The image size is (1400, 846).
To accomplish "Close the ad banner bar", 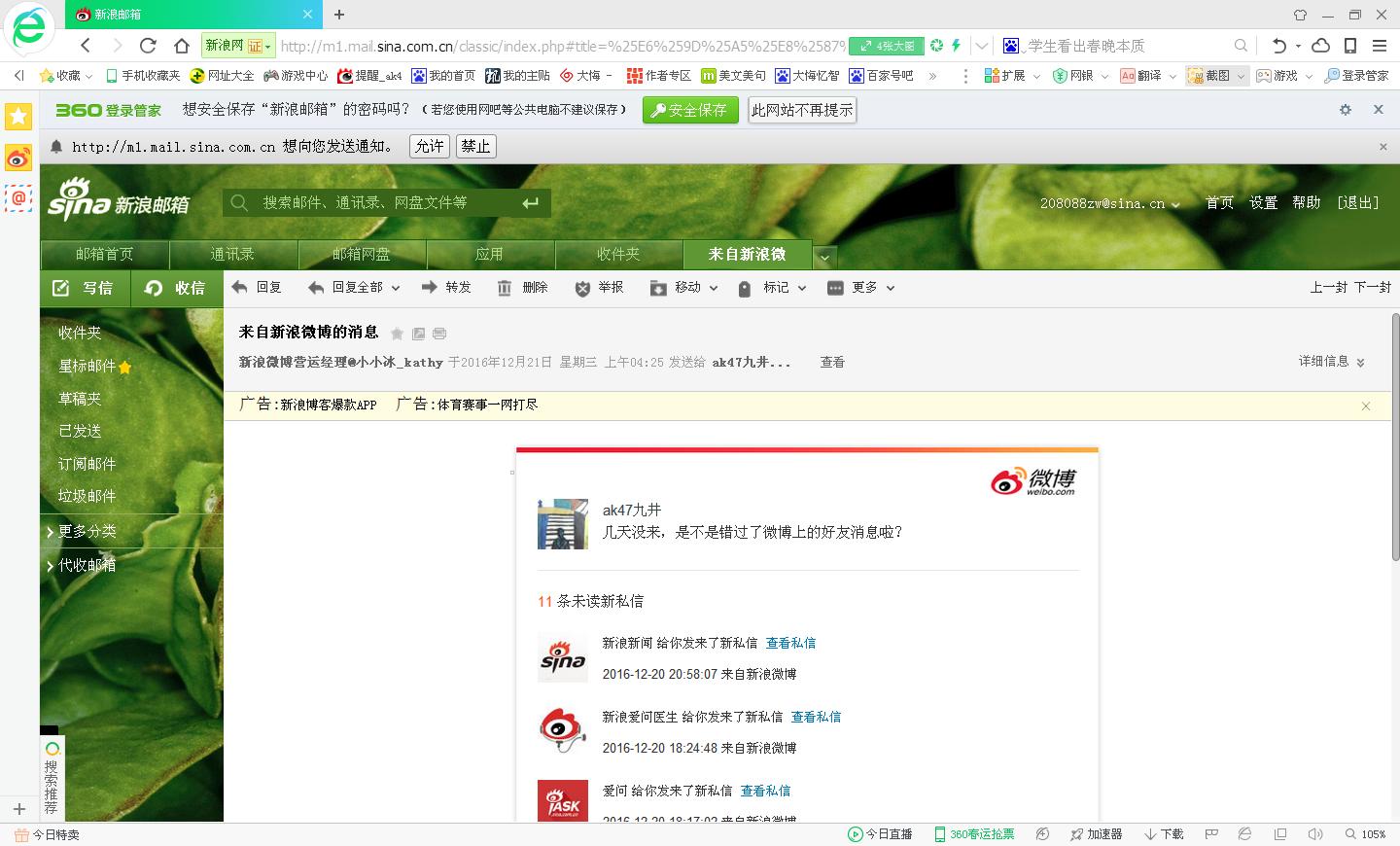I will tap(1366, 405).
